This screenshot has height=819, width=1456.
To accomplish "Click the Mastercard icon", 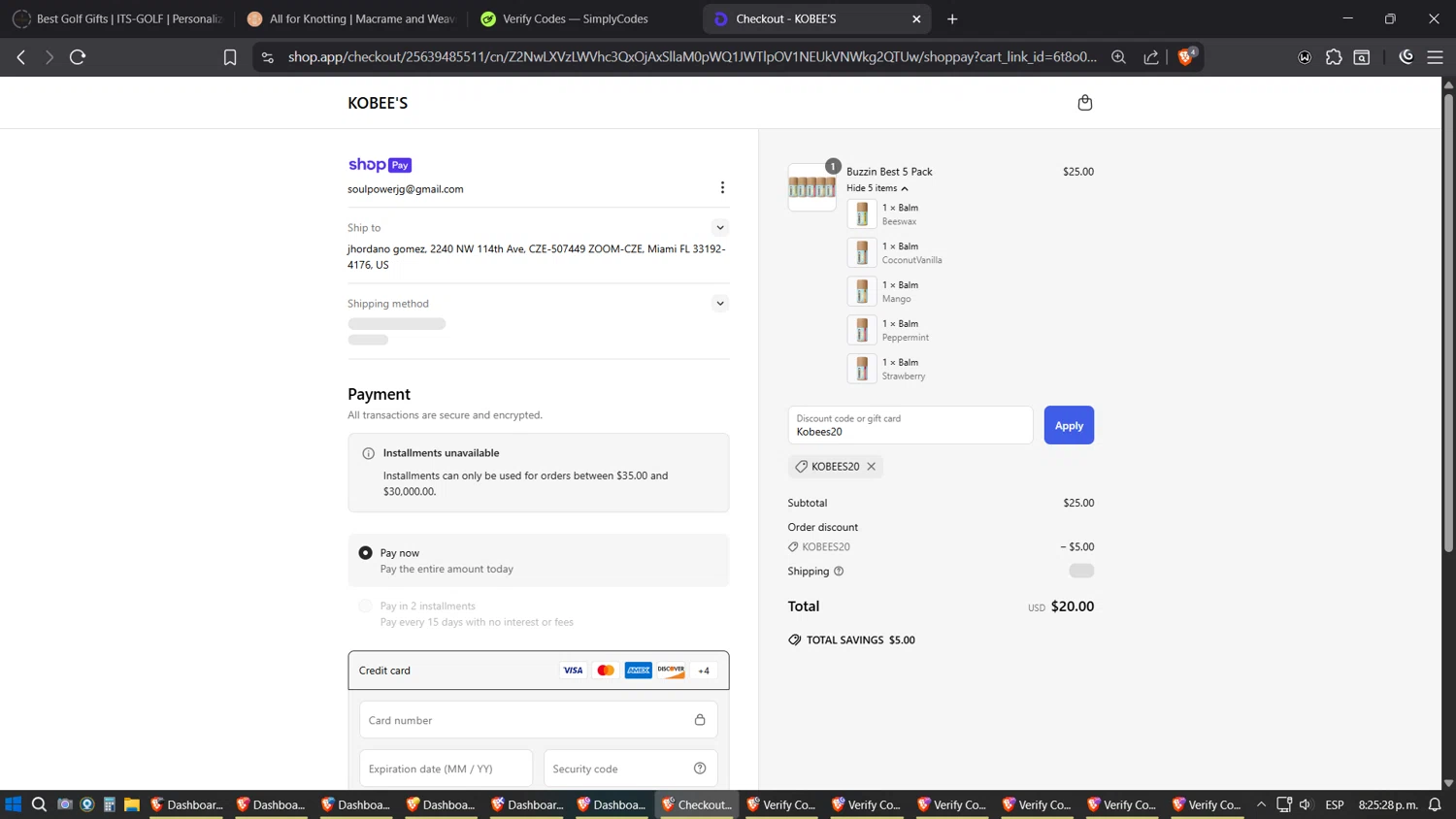I will (606, 671).
